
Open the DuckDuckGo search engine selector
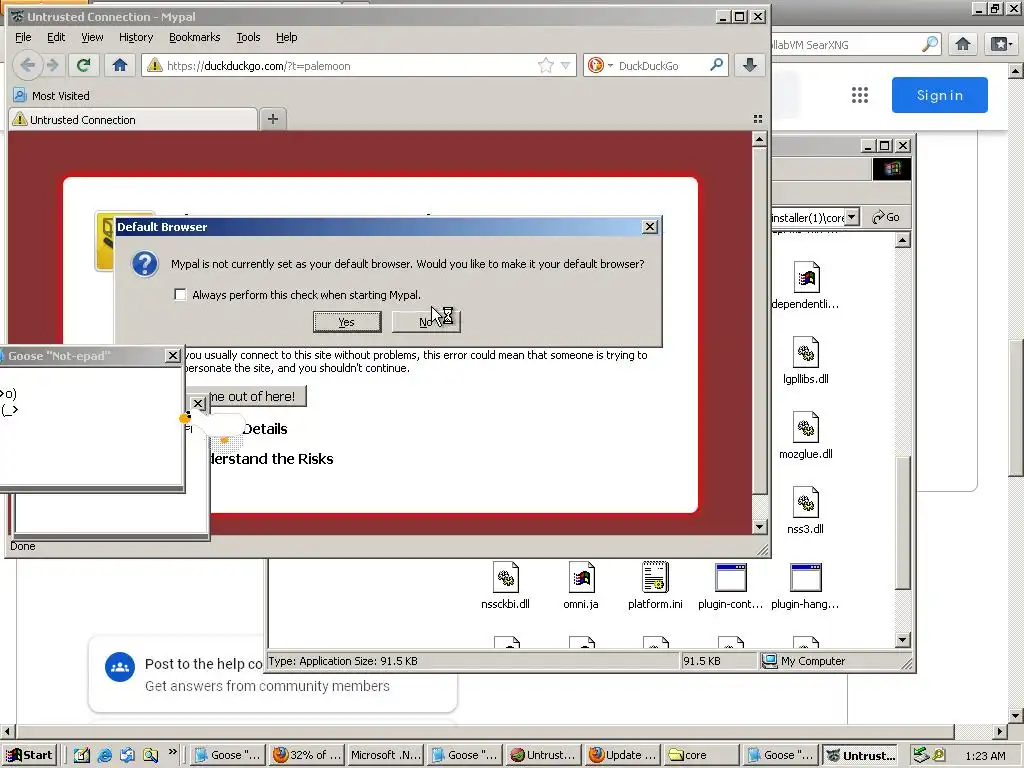[600, 65]
